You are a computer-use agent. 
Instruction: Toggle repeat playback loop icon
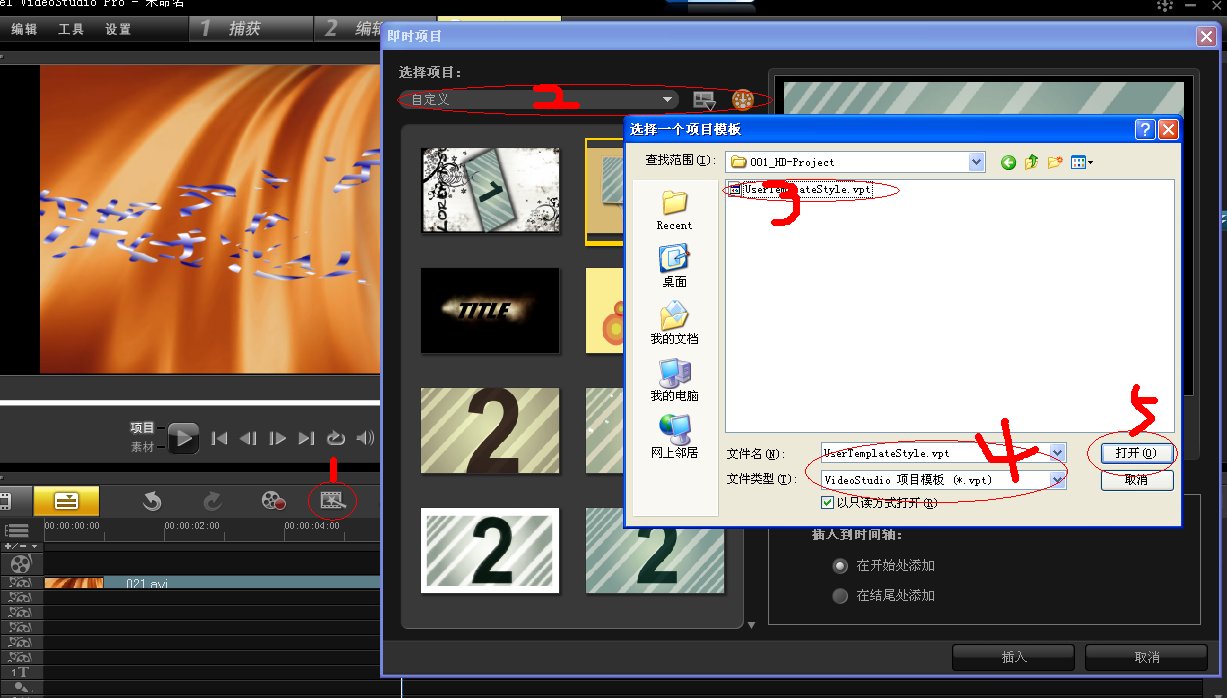coord(336,438)
